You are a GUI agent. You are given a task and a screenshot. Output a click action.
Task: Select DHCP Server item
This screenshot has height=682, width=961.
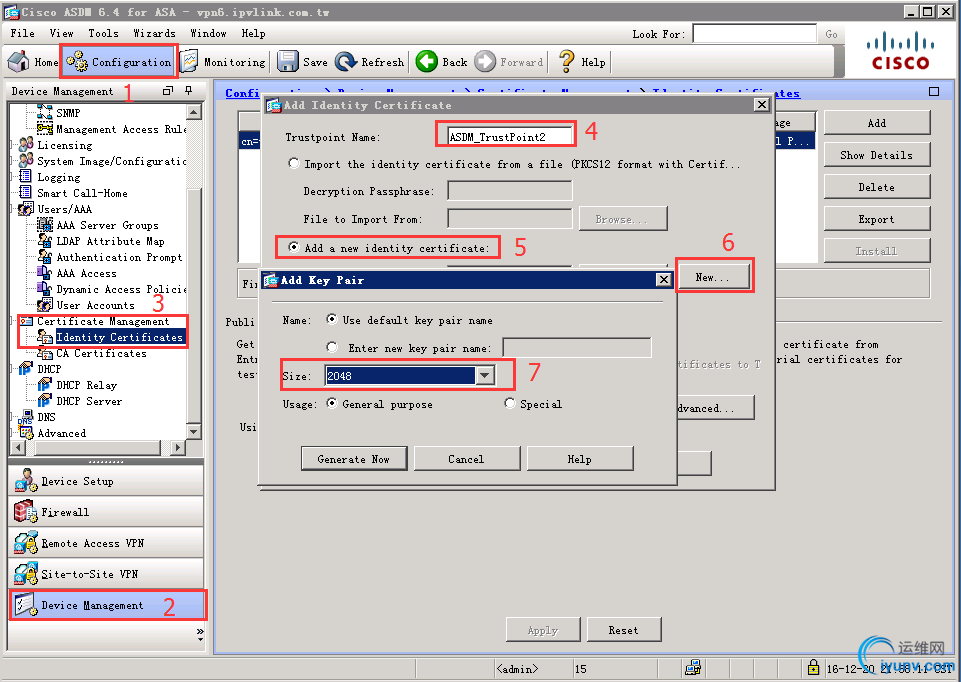pos(89,401)
